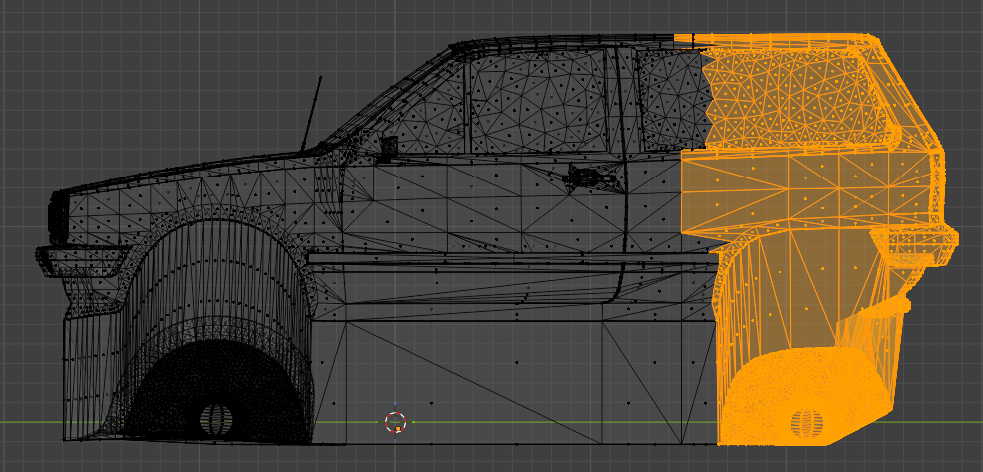The height and width of the screenshot is (472, 983).
Task: Click the side skirt strip below the doors
Action: (500, 258)
